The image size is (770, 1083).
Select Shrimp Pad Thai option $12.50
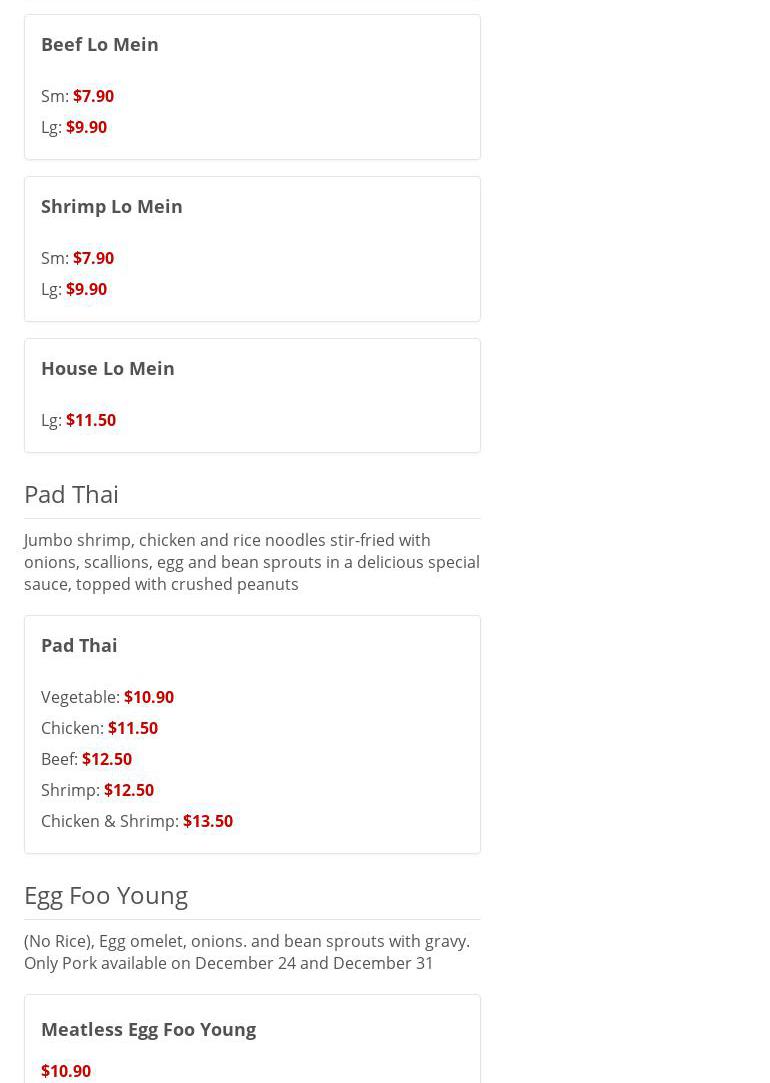128,790
